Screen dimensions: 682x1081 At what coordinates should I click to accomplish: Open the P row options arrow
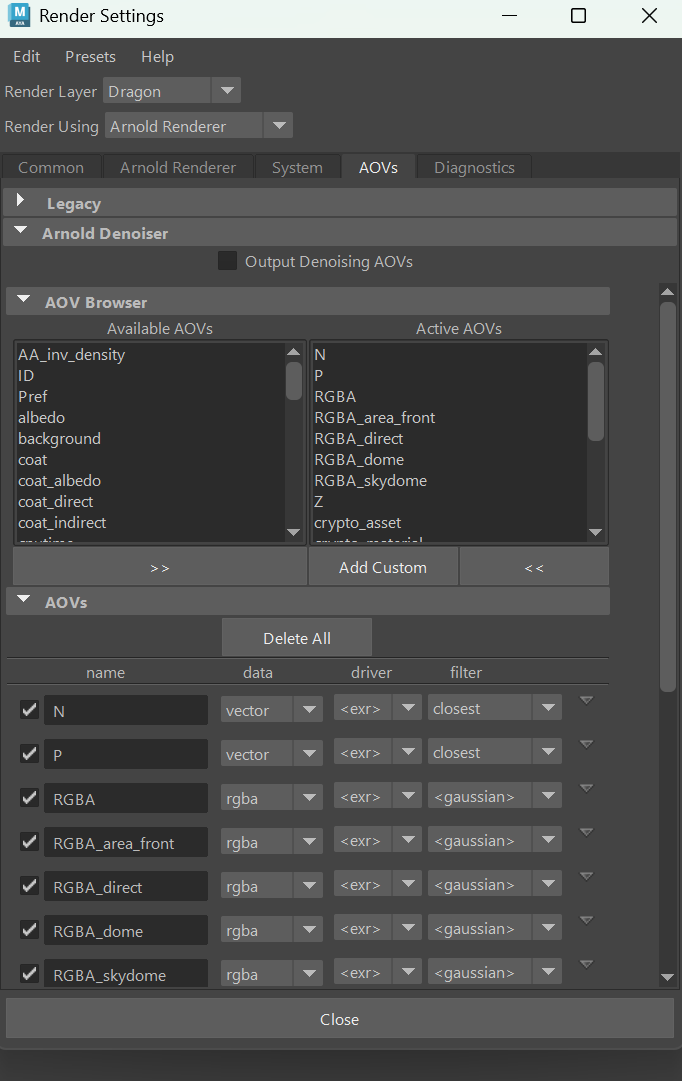pos(586,745)
